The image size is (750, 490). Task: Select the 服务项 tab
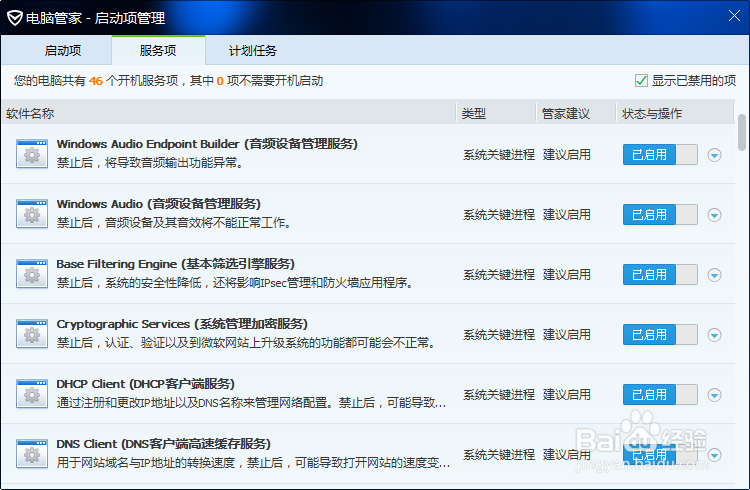[158, 50]
